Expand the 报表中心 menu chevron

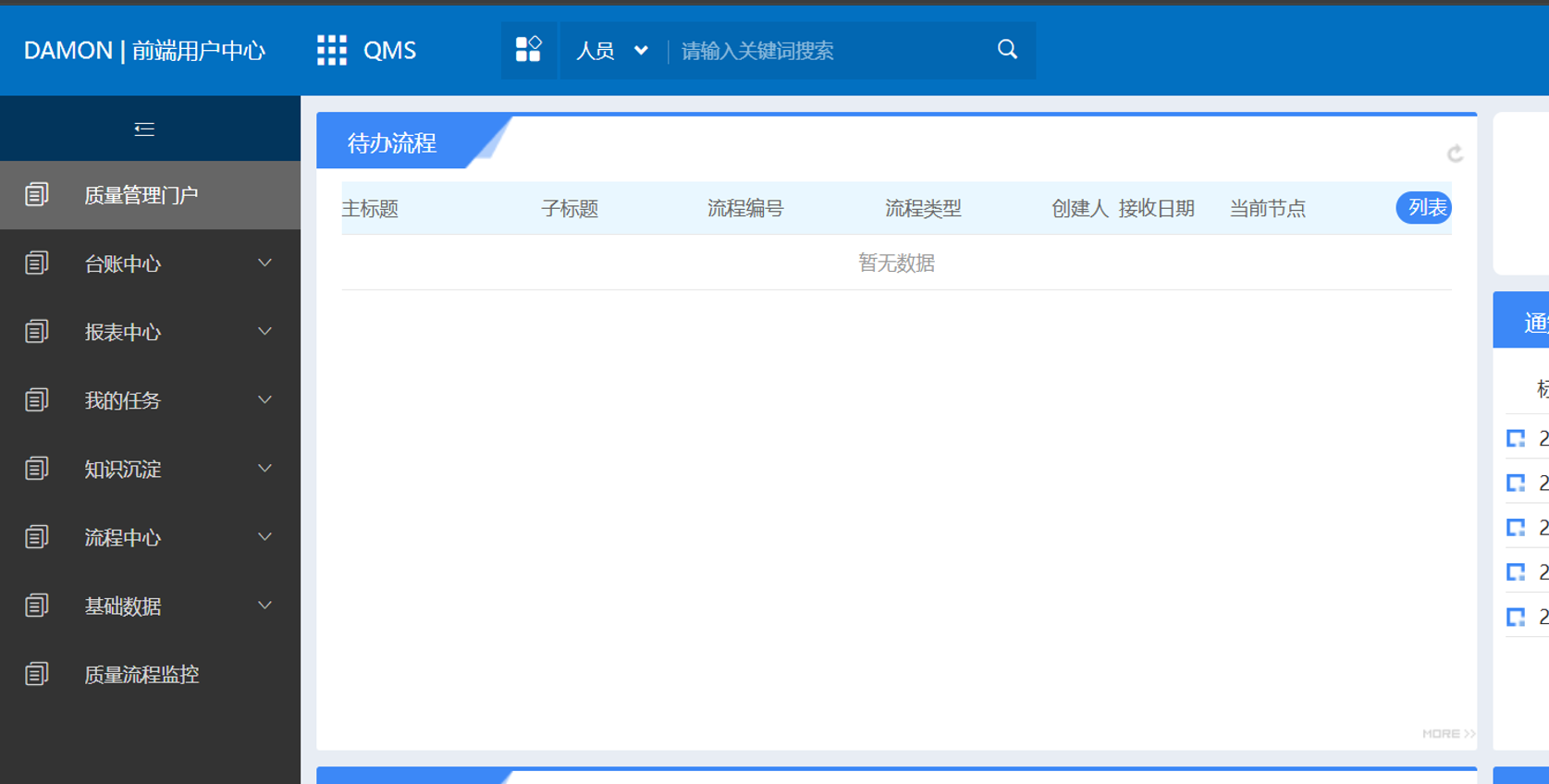264,332
